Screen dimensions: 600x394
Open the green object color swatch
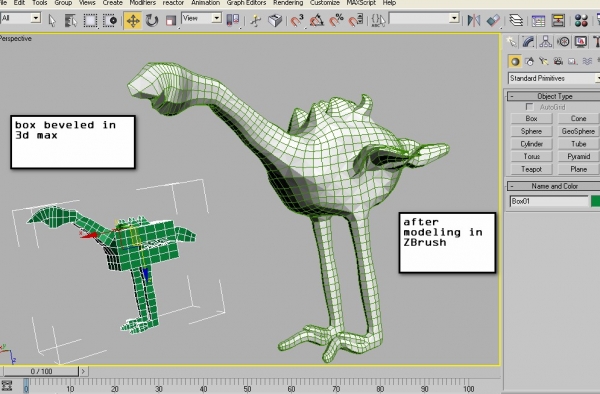coord(595,201)
